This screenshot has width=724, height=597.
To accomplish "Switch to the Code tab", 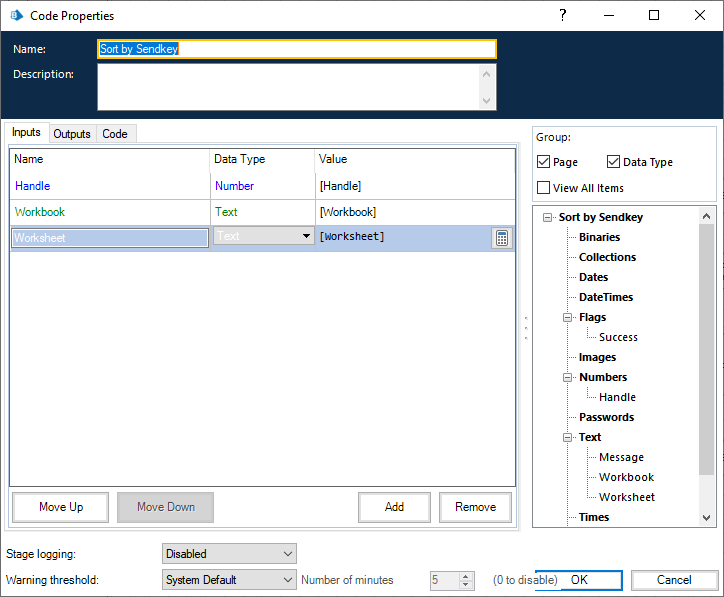I will pyautogui.click(x=115, y=134).
